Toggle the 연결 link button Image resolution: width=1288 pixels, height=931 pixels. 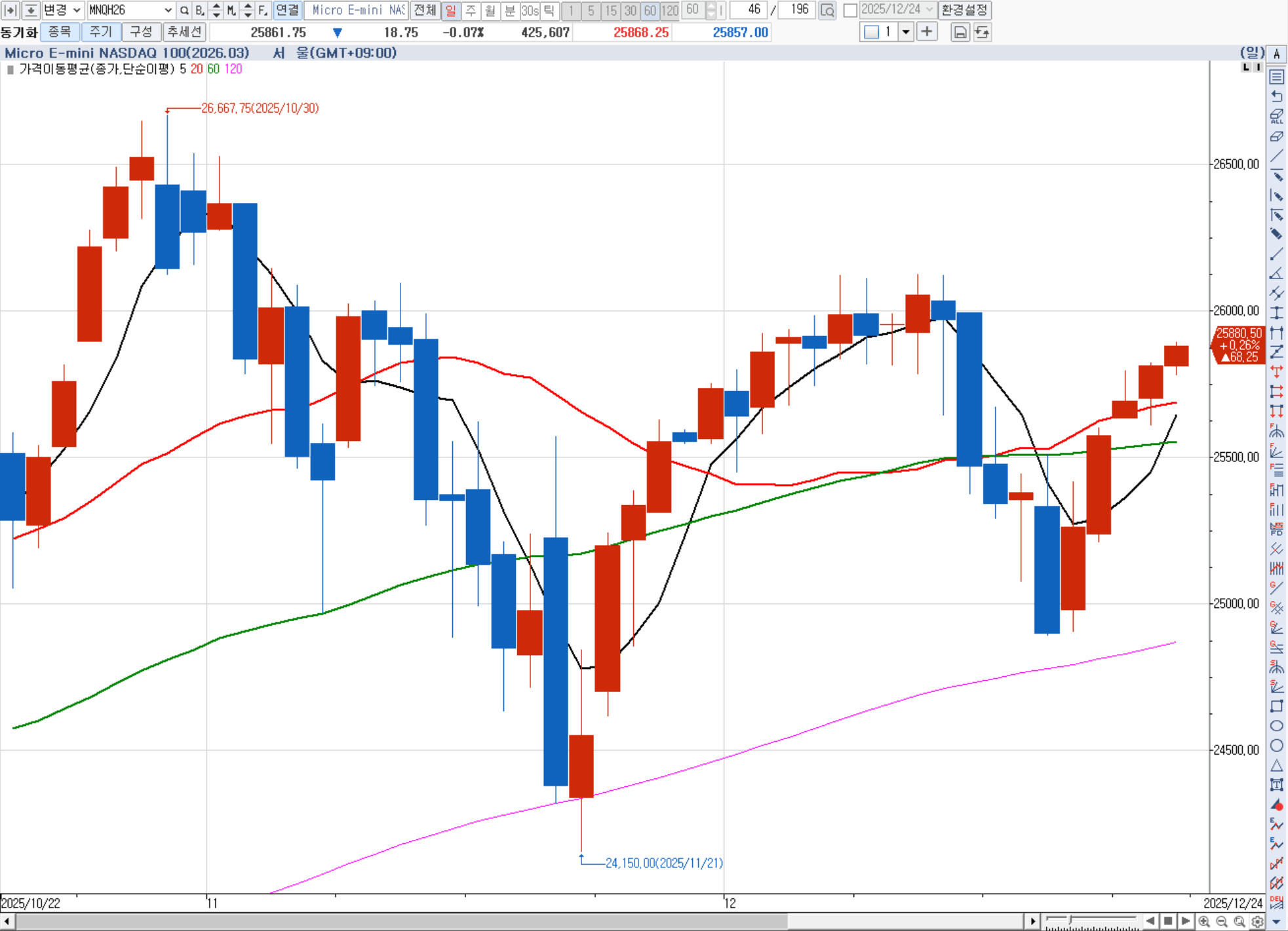point(287,10)
